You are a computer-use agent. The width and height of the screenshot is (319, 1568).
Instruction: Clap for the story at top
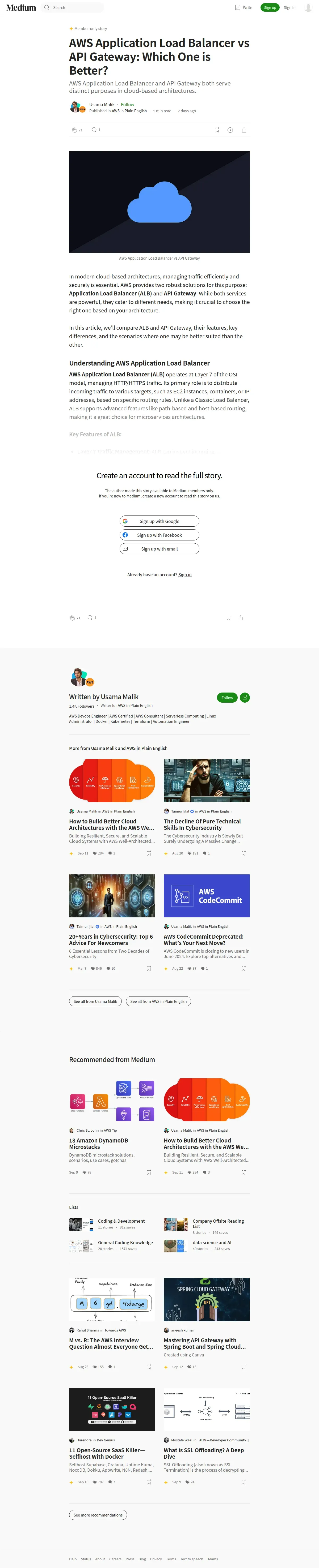[x=74, y=130]
